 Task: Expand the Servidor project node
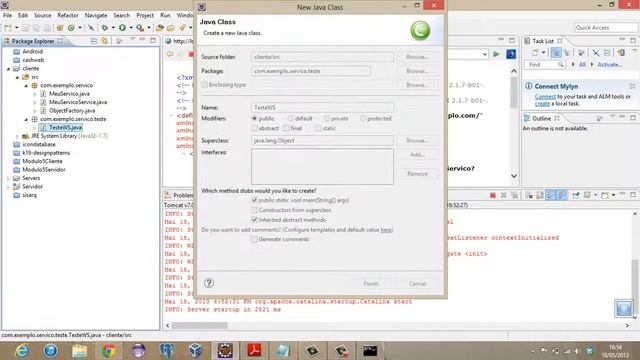(x=8, y=187)
